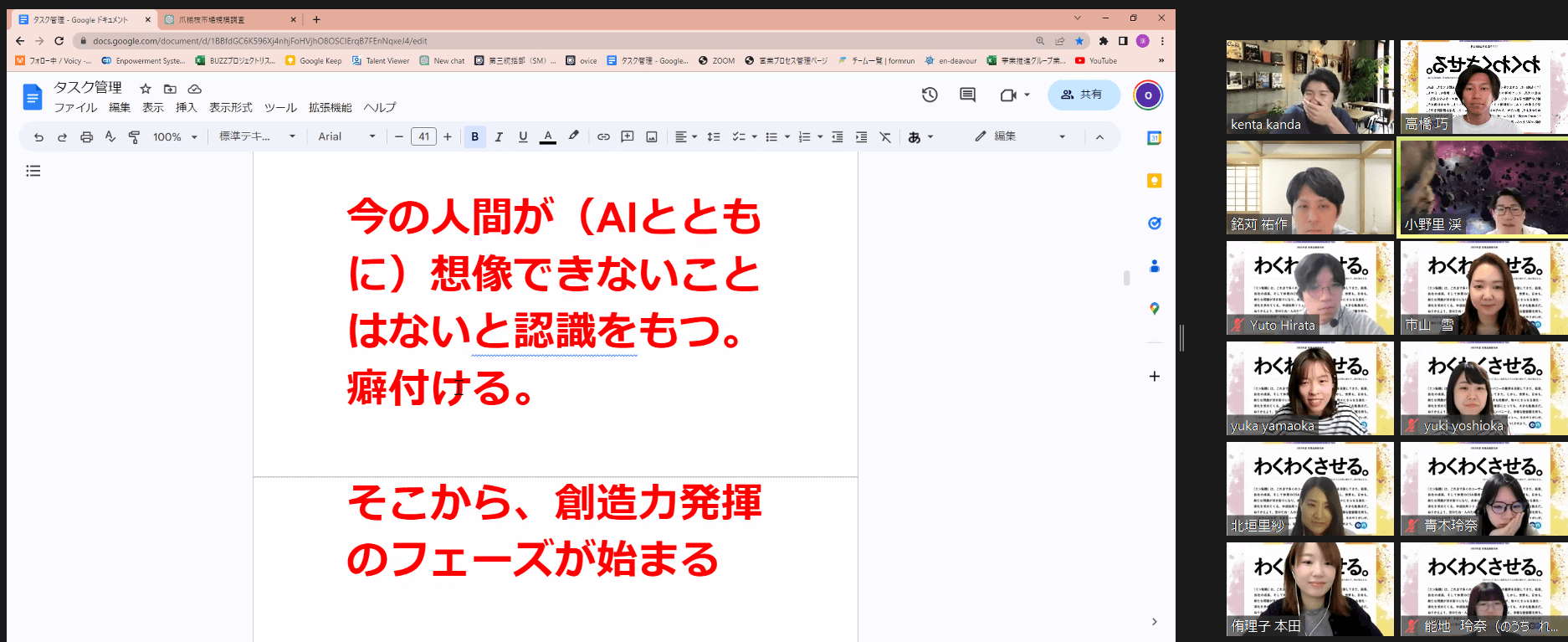Toggle underline formatting
Viewport: 1568px width, 642px height.
click(x=523, y=137)
